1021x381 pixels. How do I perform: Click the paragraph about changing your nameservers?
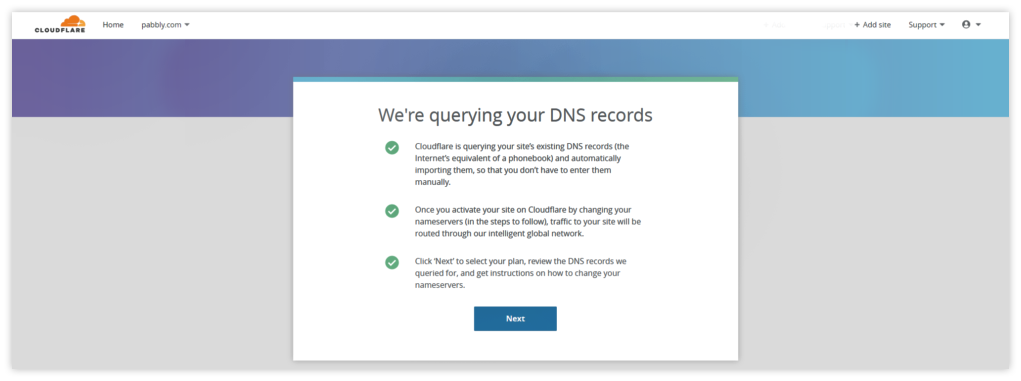tap(528, 221)
